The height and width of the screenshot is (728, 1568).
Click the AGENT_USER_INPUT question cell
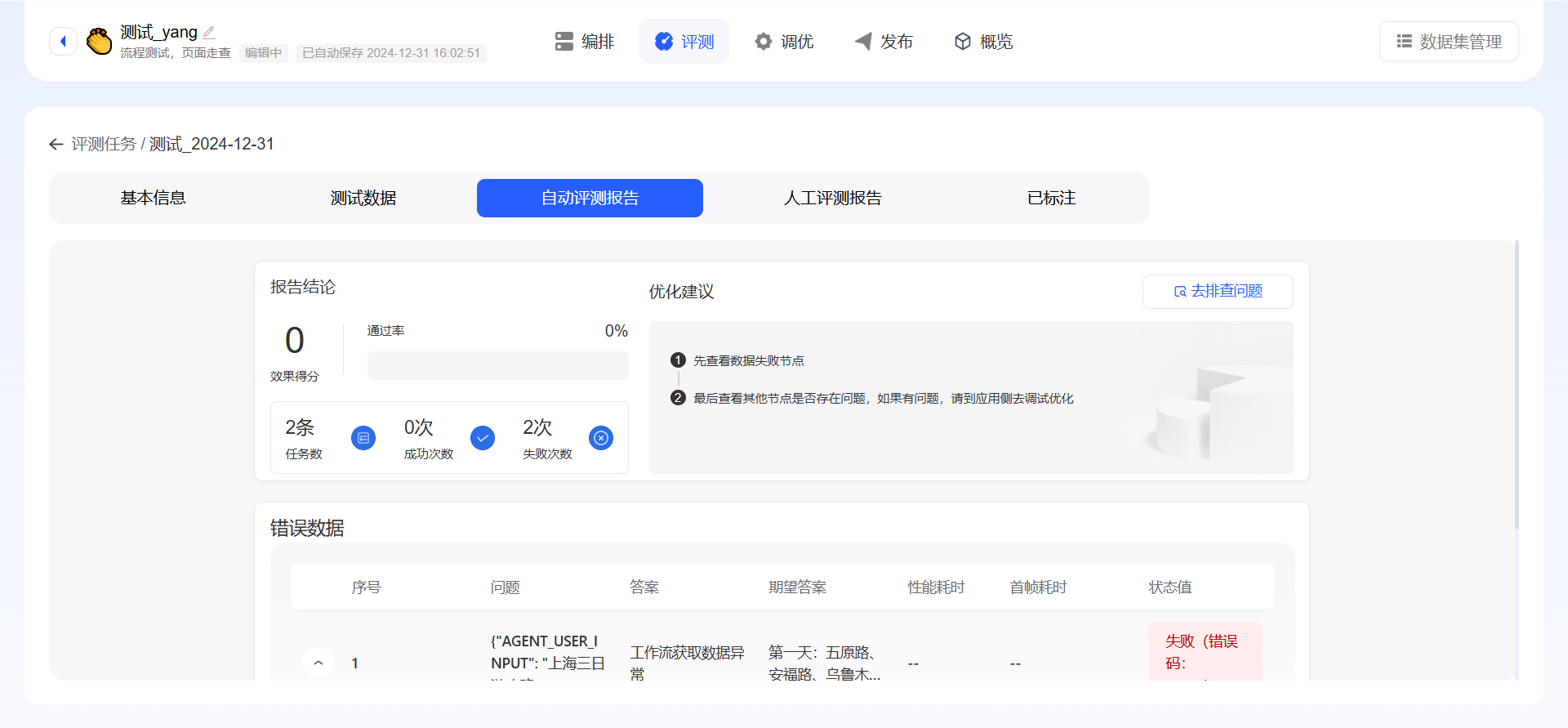[548, 656]
